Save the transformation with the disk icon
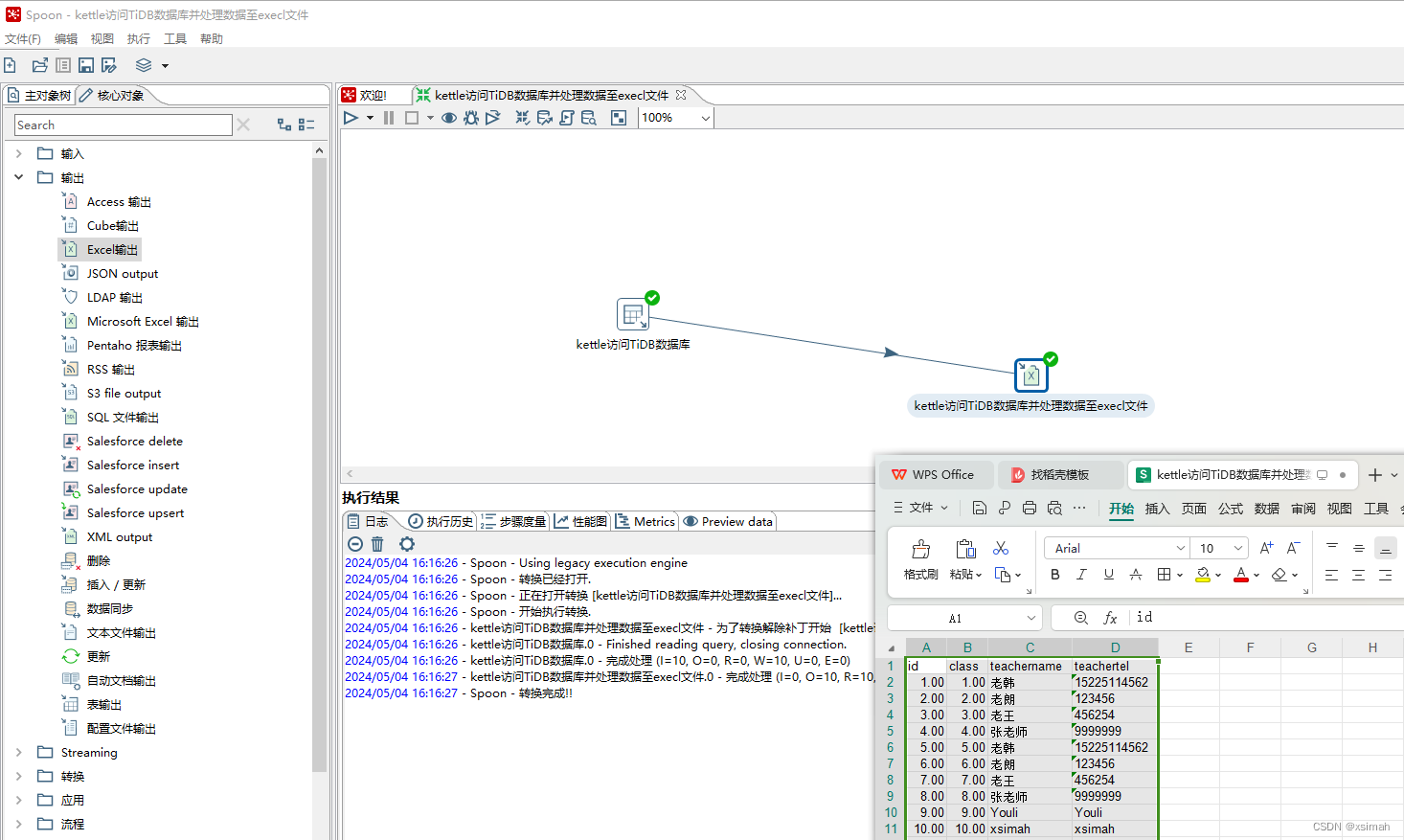 click(86, 65)
